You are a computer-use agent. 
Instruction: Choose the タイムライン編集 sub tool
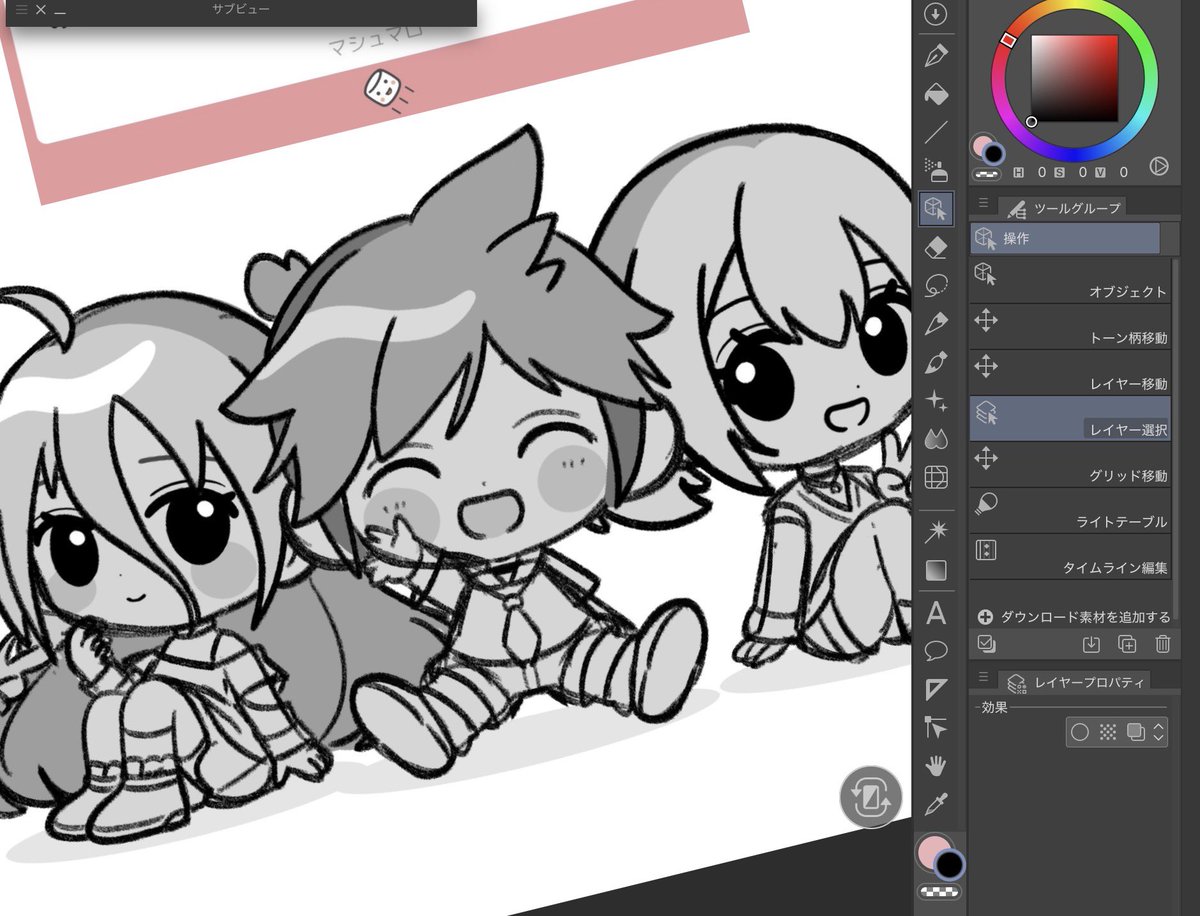pyautogui.click(x=1070, y=556)
